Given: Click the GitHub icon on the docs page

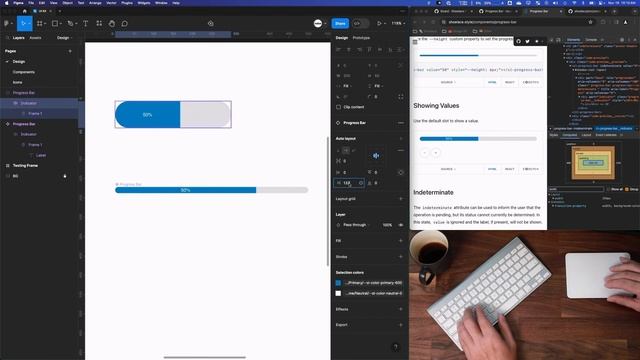Looking at the screenshot, I should [518, 41].
